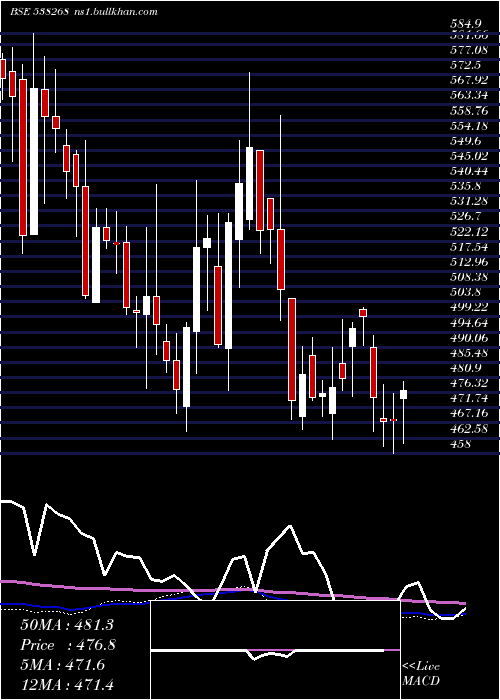The height and width of the screenshot is (700, 500).
Task: Click the 535.8 price axis label
Action: point(465,186)
